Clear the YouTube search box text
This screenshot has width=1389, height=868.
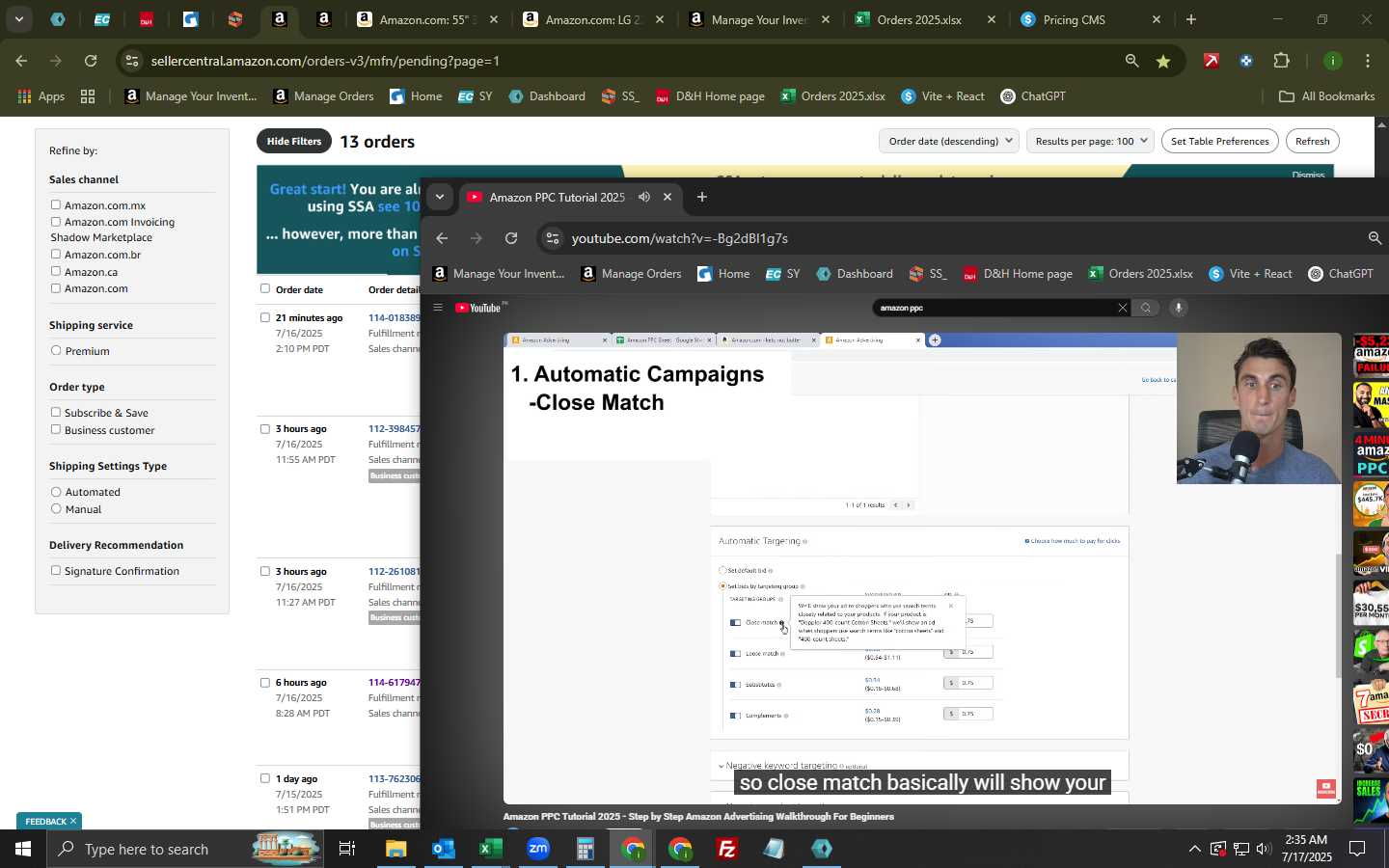1122,308
